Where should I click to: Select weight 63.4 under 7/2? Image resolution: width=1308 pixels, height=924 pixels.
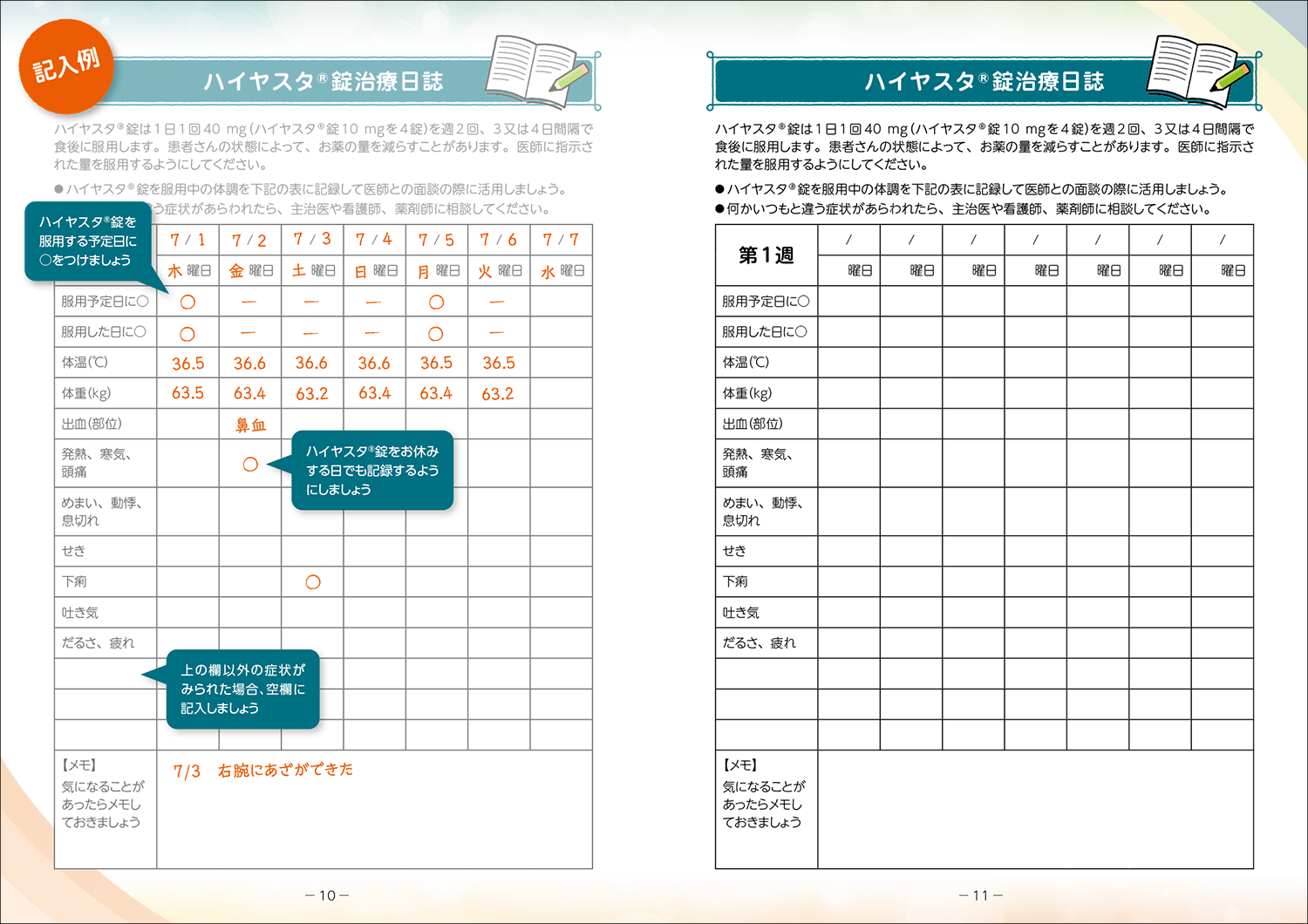pos(249,394)
